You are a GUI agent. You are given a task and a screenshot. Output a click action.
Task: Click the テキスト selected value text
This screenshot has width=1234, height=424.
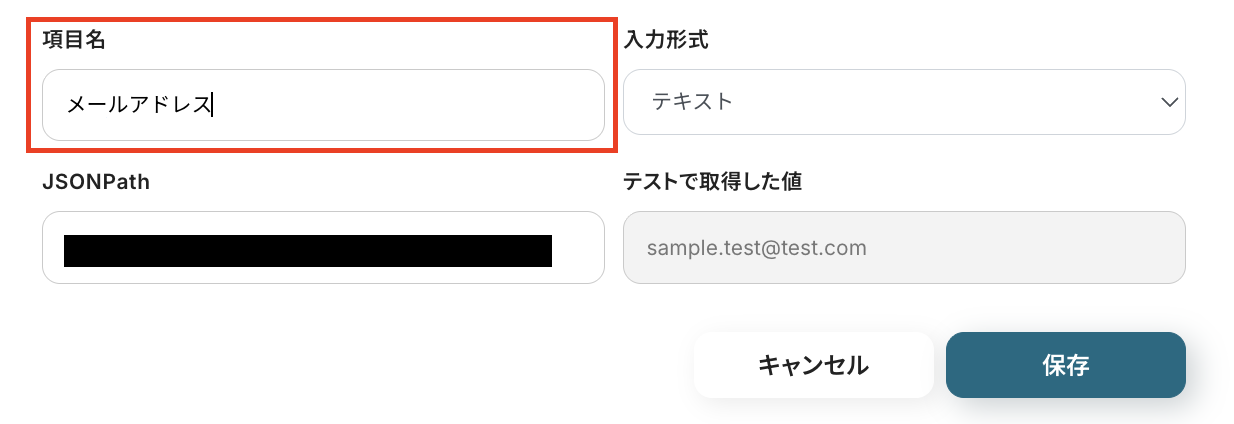(692, 102)
